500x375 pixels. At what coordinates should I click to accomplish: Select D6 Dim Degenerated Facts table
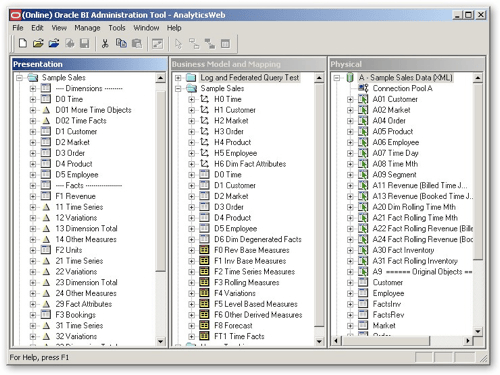pos(258,239)
